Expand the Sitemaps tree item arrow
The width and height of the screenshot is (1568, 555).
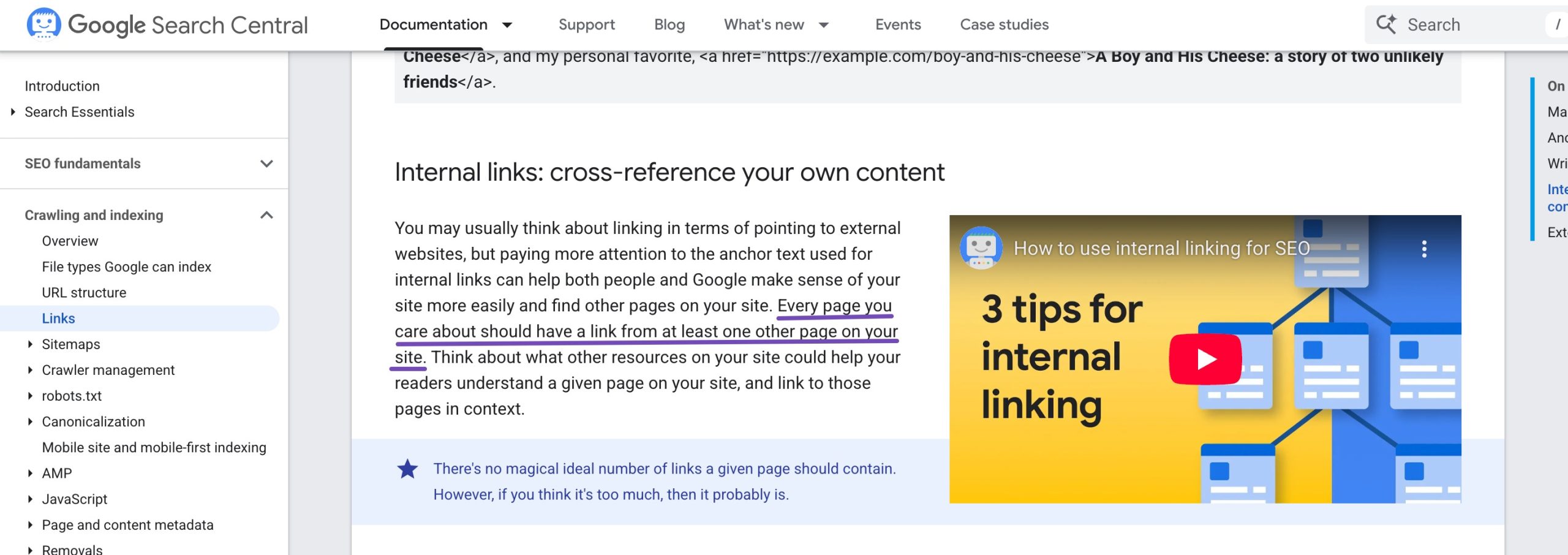point(30,344)
